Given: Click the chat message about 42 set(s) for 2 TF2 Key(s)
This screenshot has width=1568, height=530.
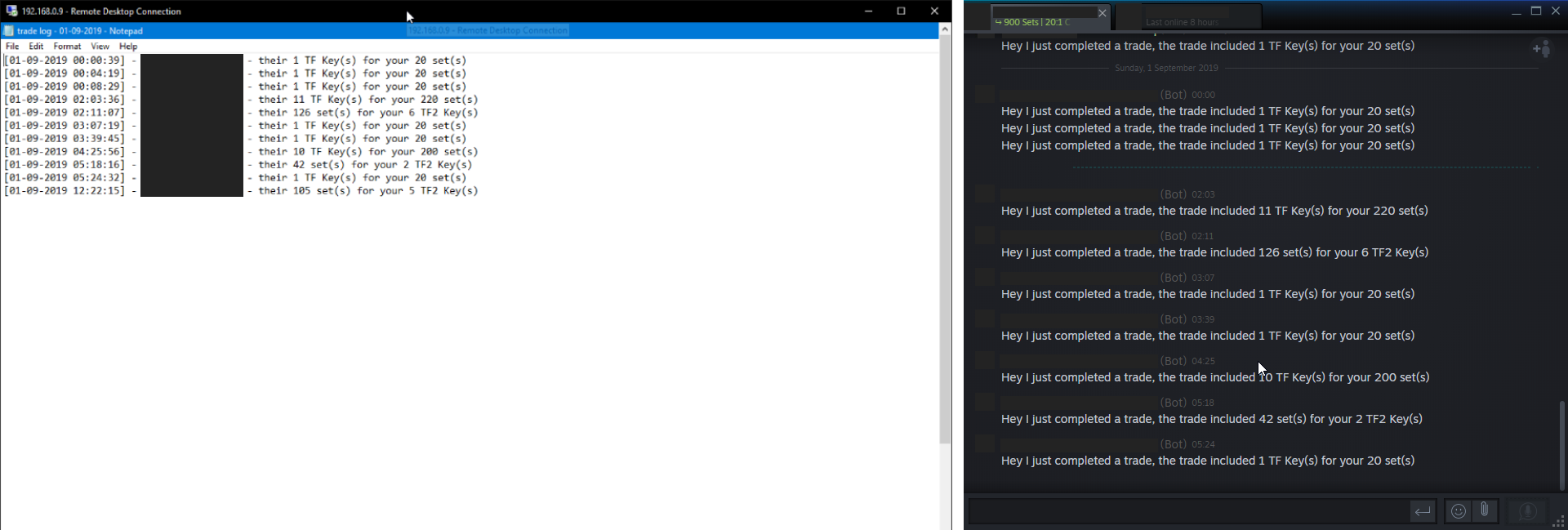Looking at the screenshot, I should [1212, 419].
